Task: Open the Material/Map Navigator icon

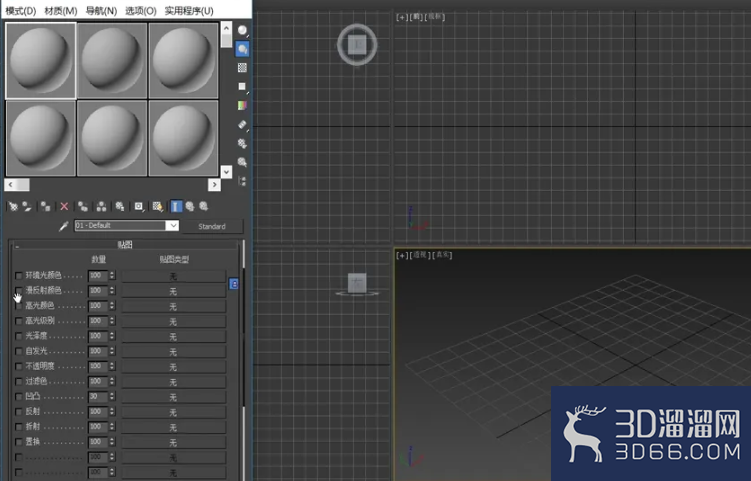Action: point(242,181)
